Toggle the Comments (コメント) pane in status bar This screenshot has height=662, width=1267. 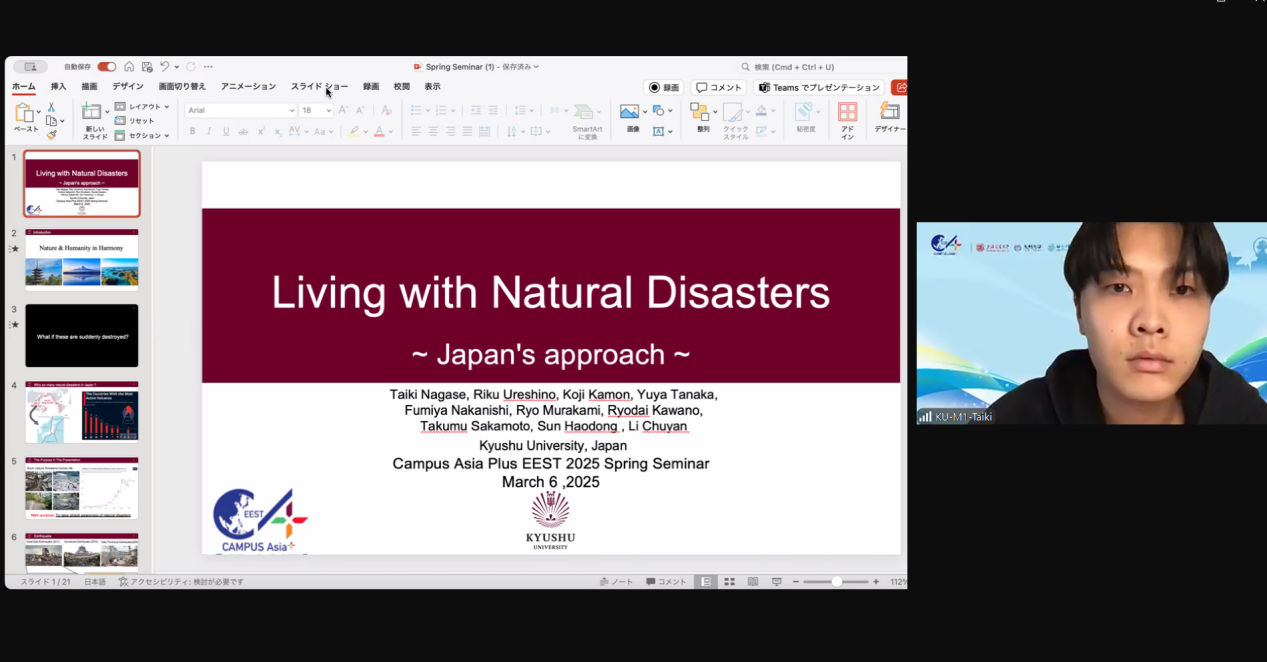tap(666, 582)
